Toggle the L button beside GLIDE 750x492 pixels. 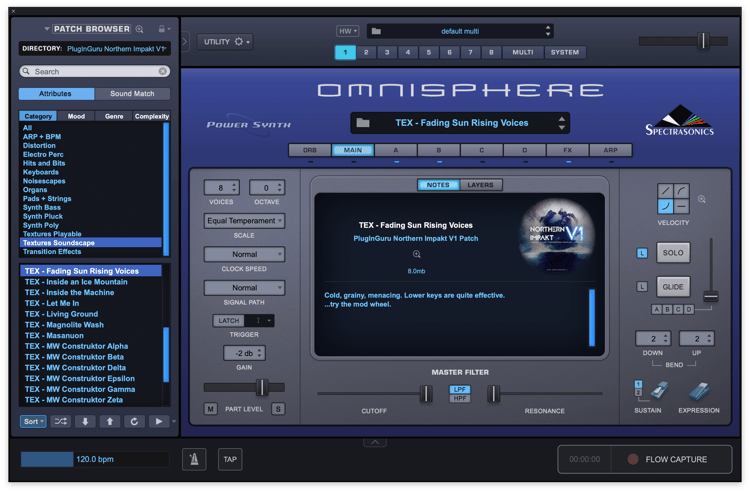642,287
